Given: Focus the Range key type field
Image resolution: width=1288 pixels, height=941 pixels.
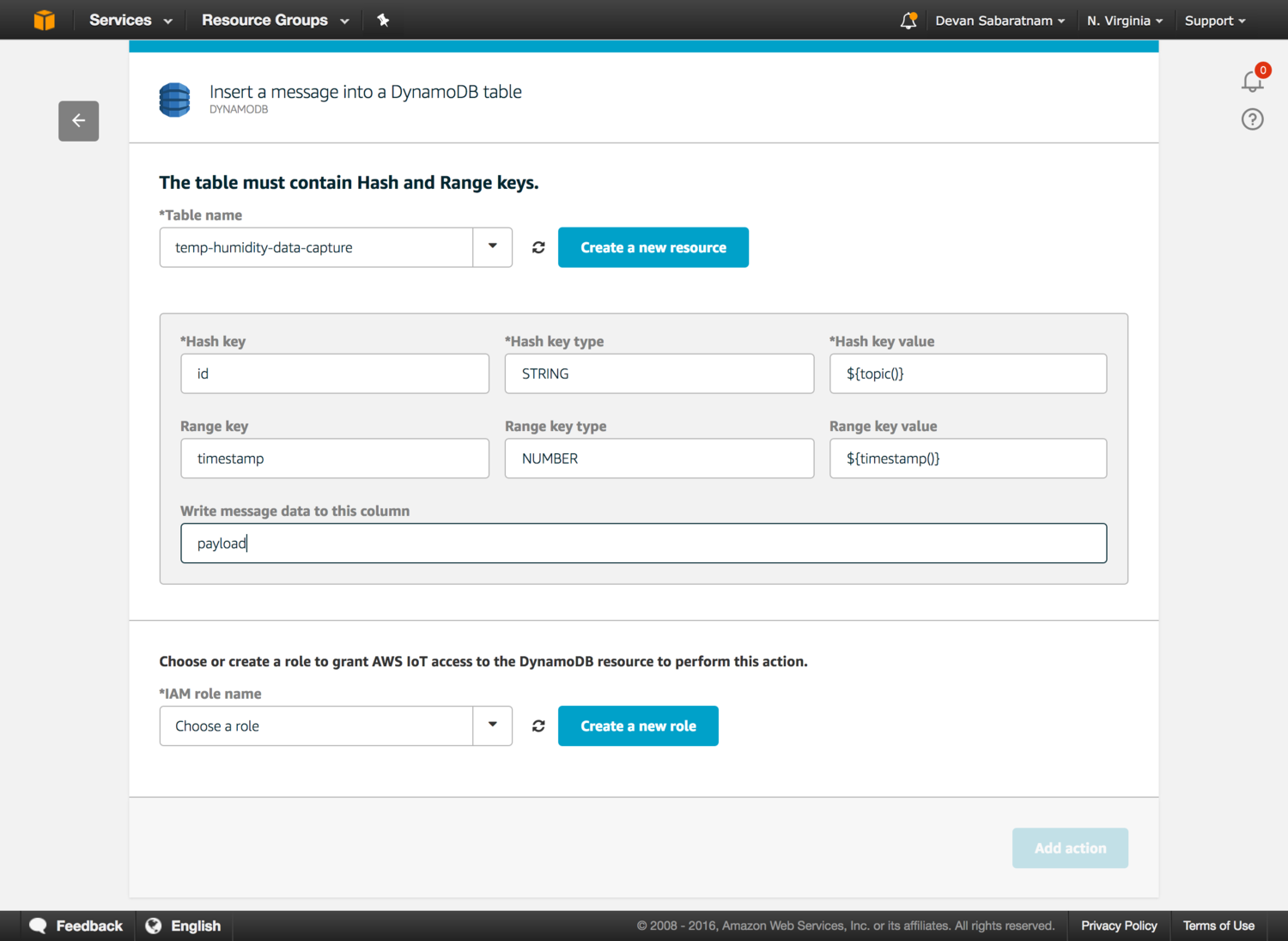Looking at the screenshot, I should click(659, 458).
